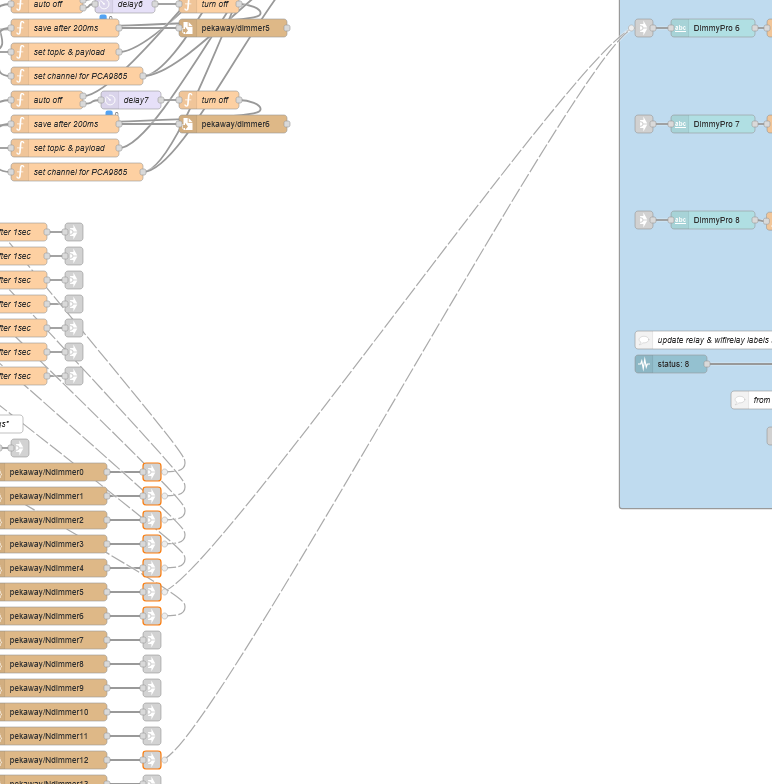Select the link-out node after pekaway/Ndimmer7
The width and height of the screenshot is (772, 784).
click(151, 640)
